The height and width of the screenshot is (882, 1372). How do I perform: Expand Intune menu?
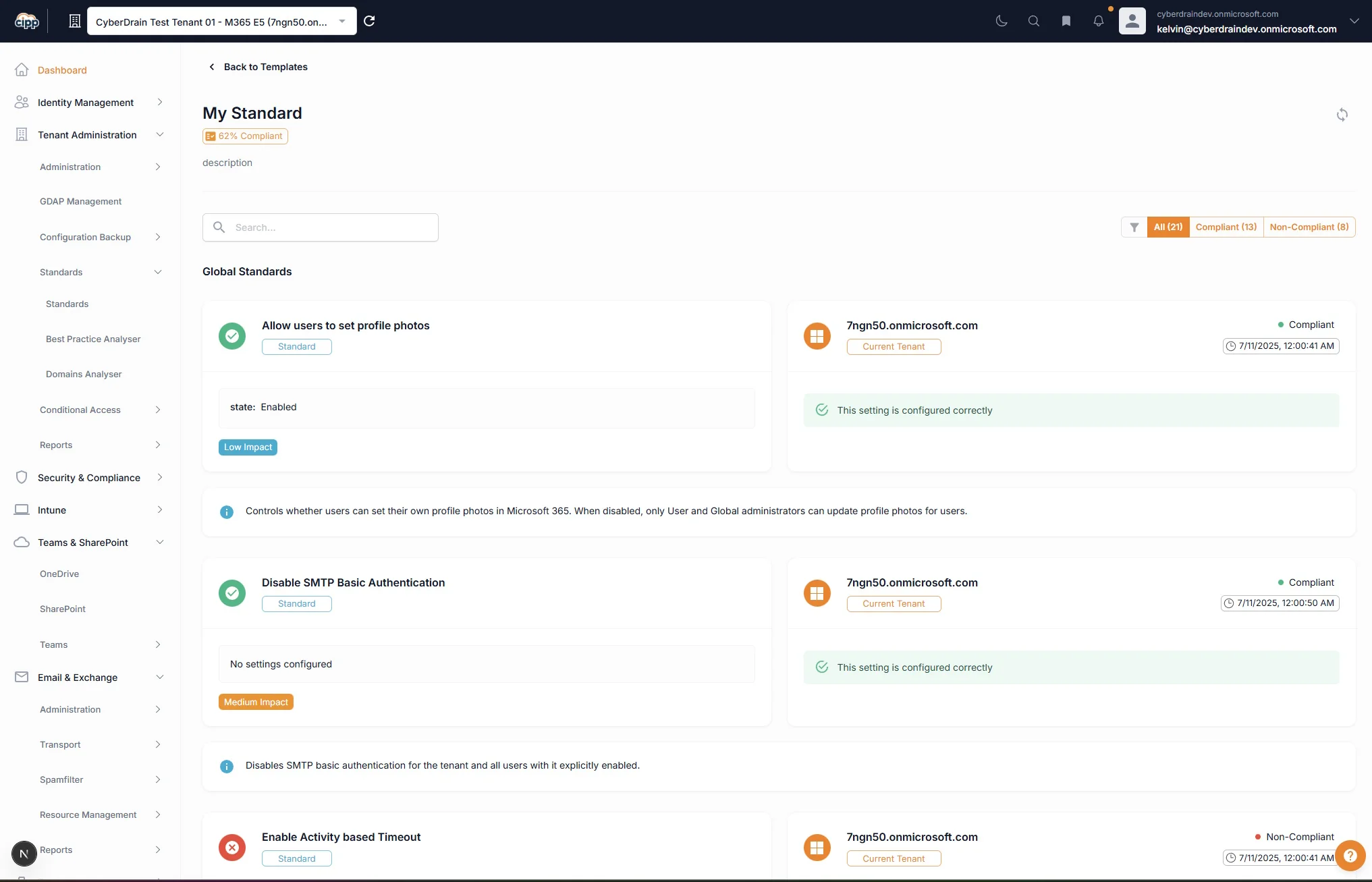point(90,509)
